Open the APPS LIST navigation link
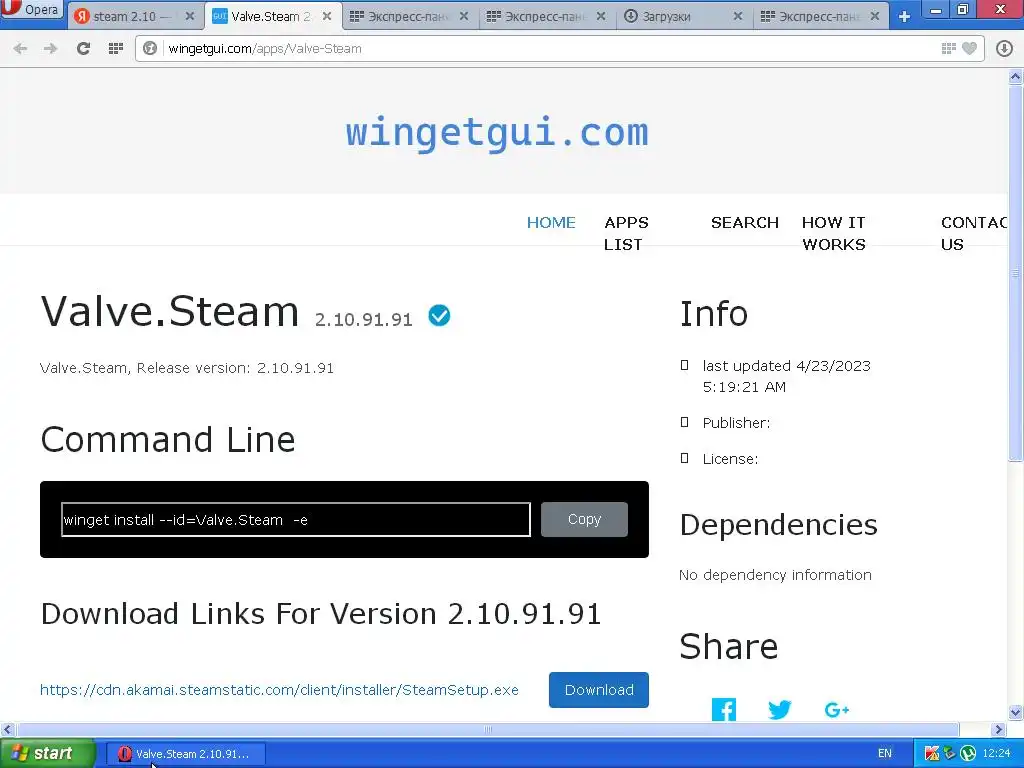 (x=626, y=233)
